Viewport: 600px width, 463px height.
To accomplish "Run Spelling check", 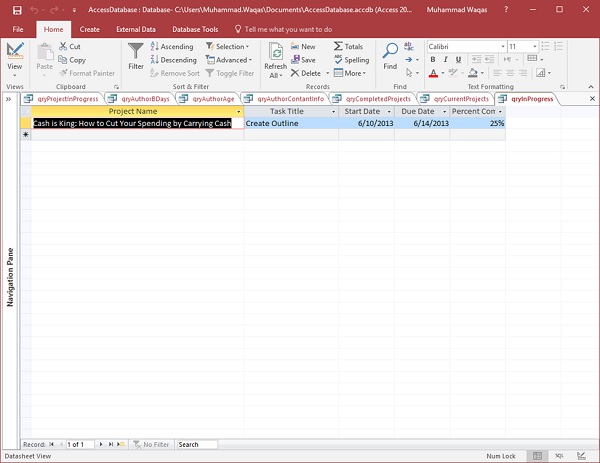I will coord(350,59).
